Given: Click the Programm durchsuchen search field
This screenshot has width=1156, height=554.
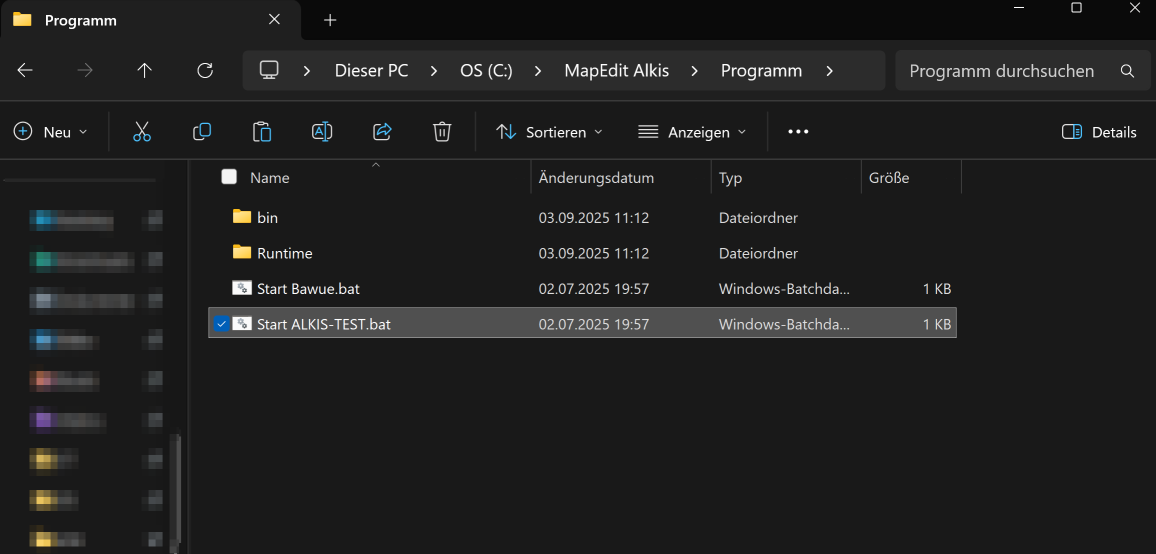Looking at the screenshot, I should (1001, 71).
